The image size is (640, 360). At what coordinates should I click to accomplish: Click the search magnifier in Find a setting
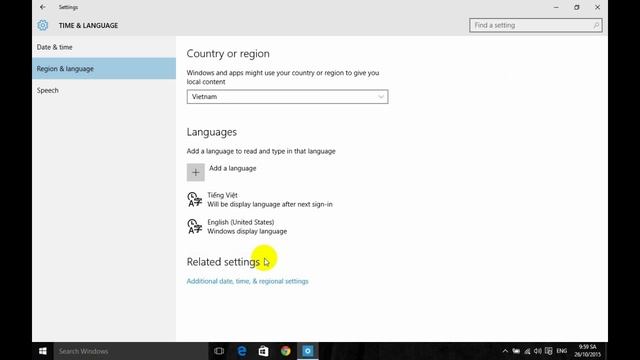click(596, 25)
